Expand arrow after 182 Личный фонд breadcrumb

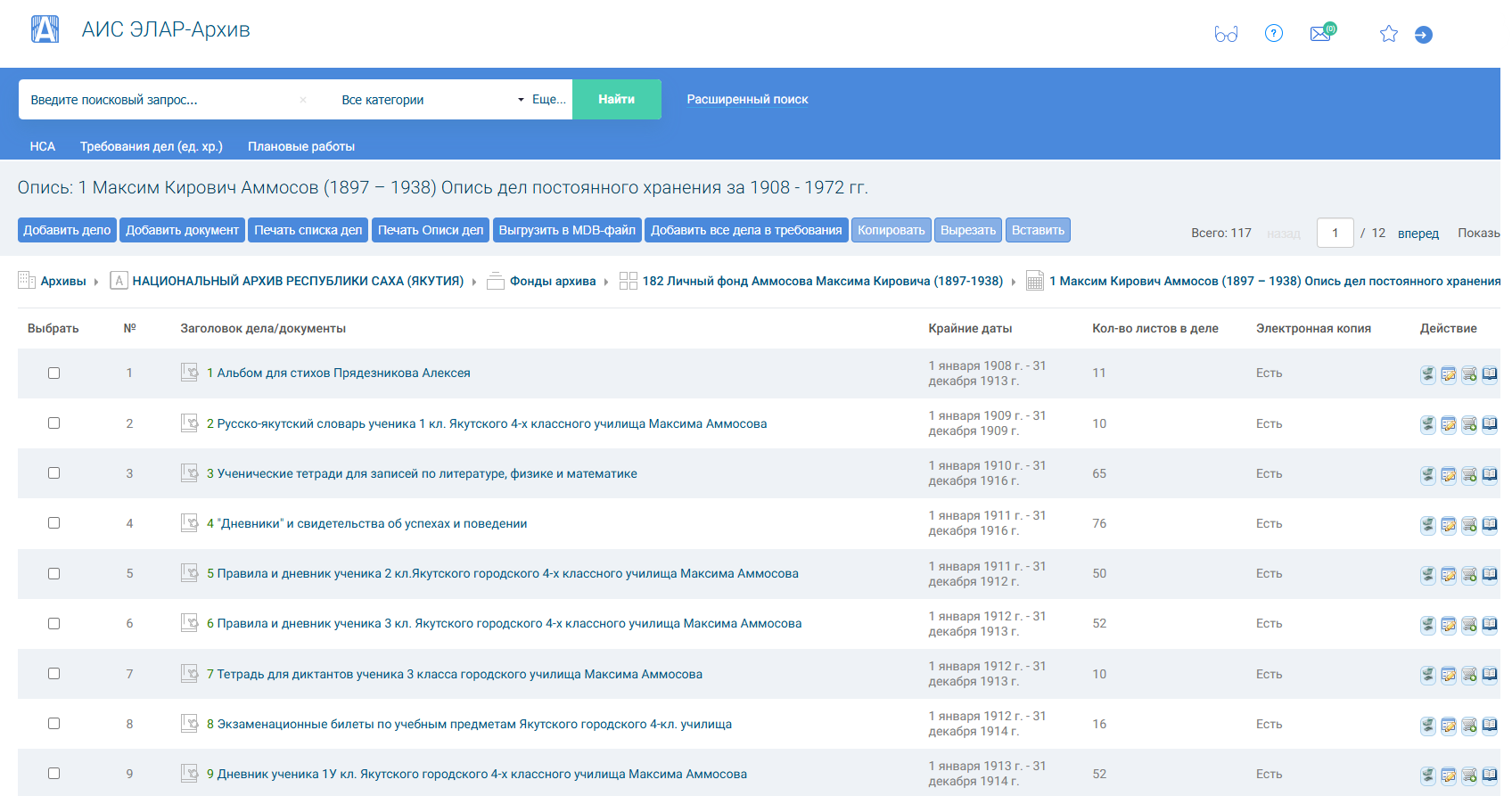coord(1014,282)
